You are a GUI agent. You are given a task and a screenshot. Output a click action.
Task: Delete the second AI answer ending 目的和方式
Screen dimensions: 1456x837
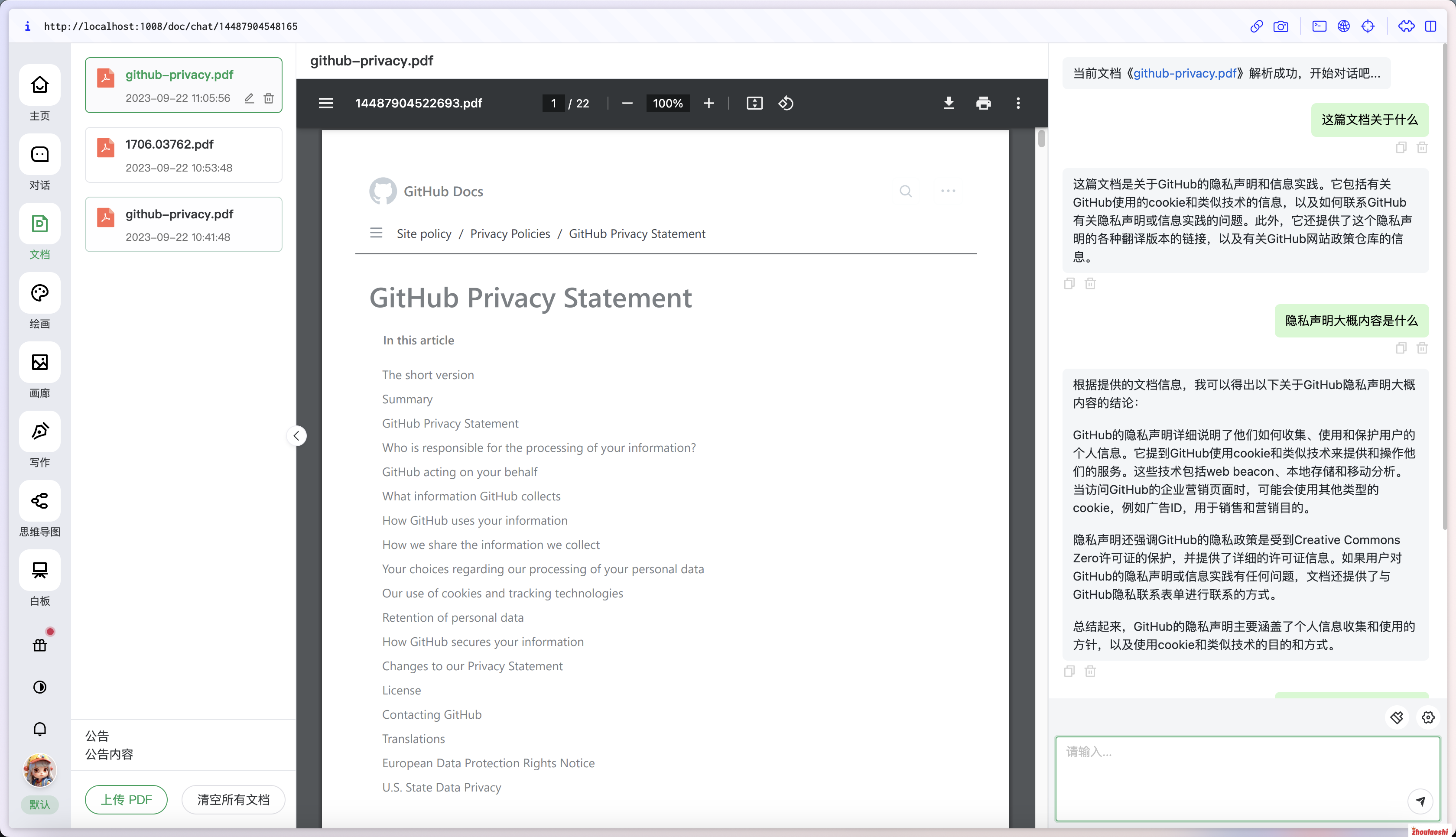coord(1090,671)
